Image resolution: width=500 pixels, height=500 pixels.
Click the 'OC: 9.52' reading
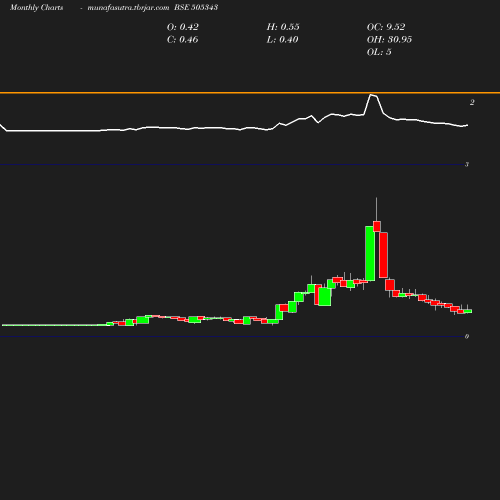tap(386, 27)
